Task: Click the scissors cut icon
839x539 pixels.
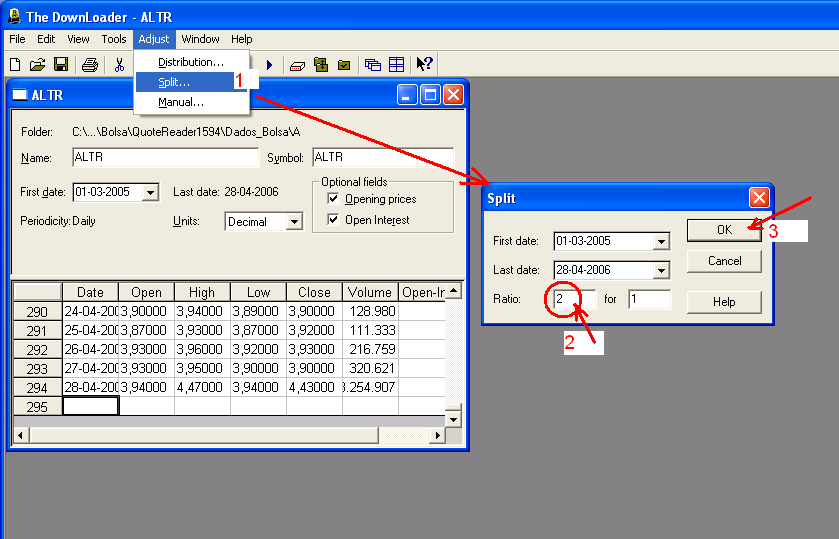Action: [119, 65]
